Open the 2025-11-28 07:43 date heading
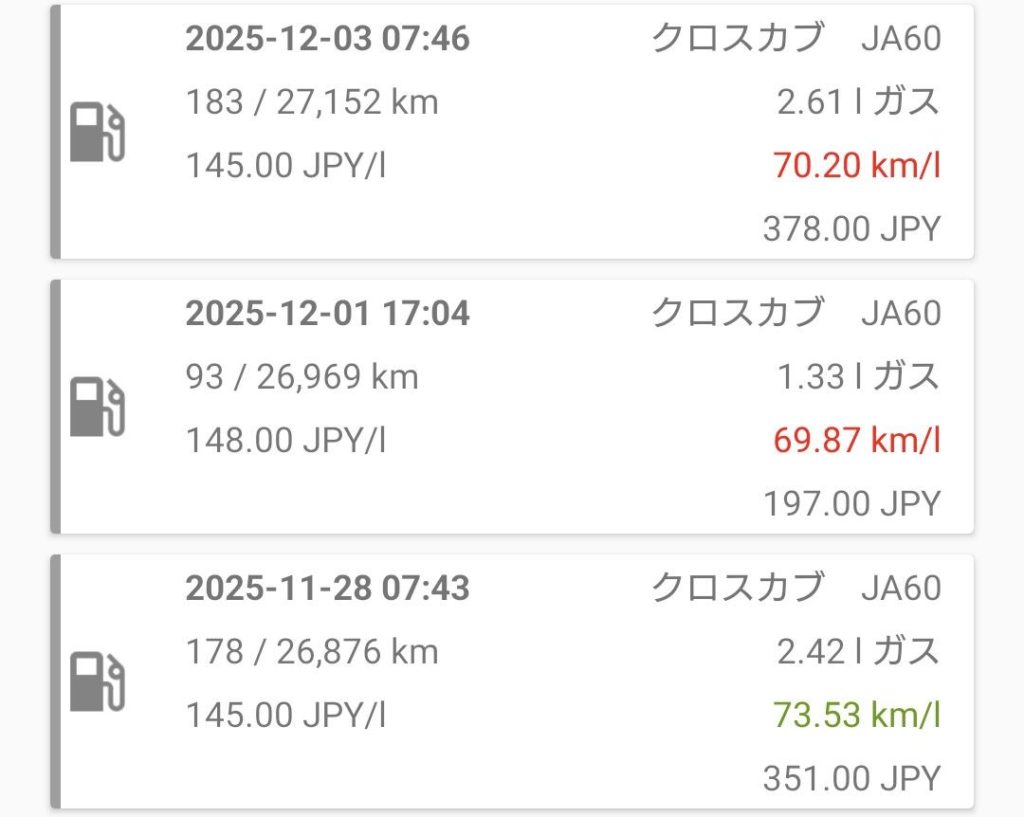 (327, 588)
